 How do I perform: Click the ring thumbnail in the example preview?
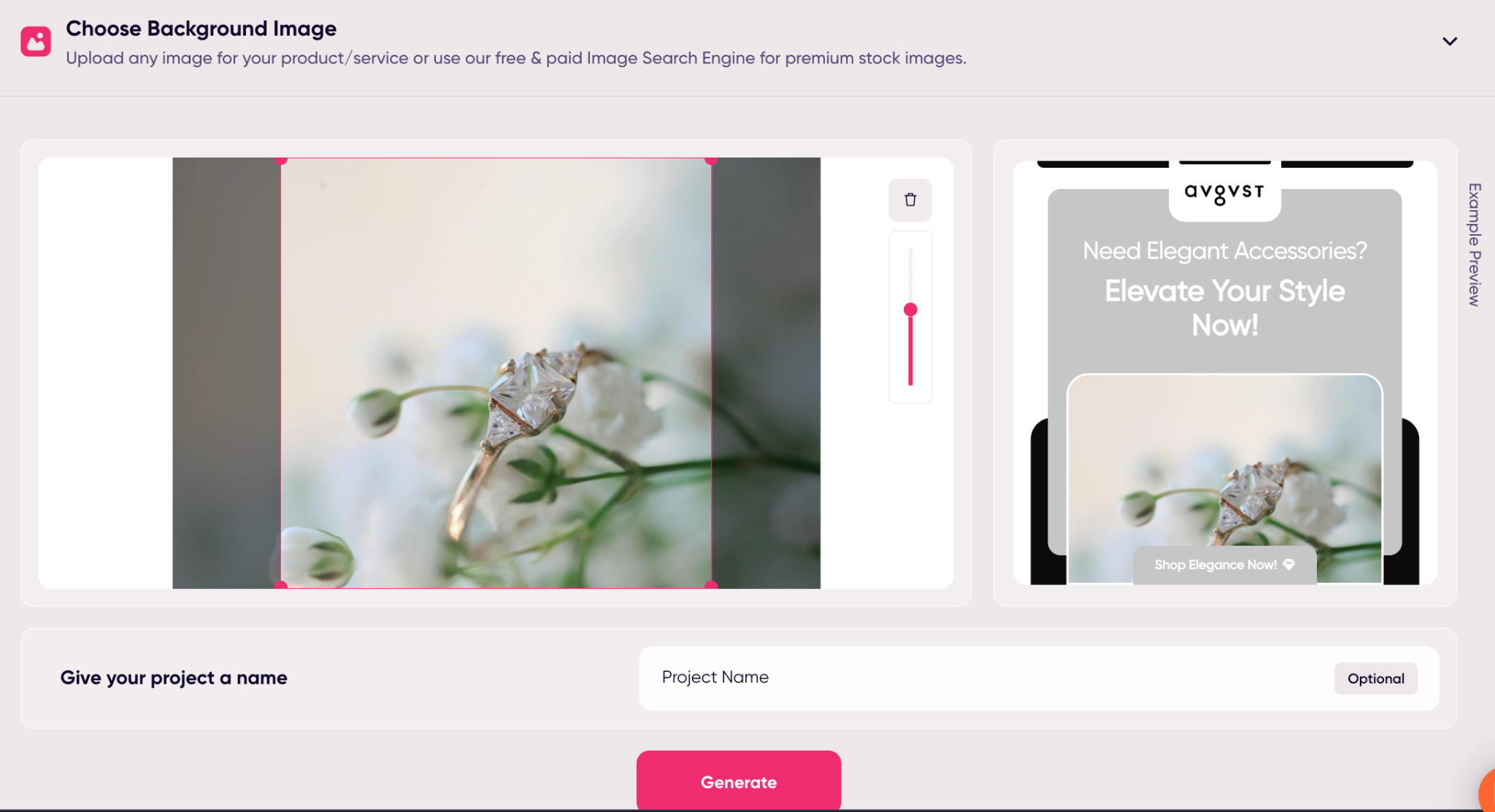pos(1224,479)
